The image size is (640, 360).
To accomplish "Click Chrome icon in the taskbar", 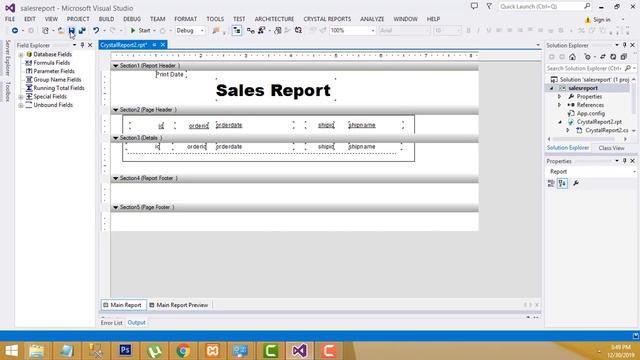I will click(183, 350).
